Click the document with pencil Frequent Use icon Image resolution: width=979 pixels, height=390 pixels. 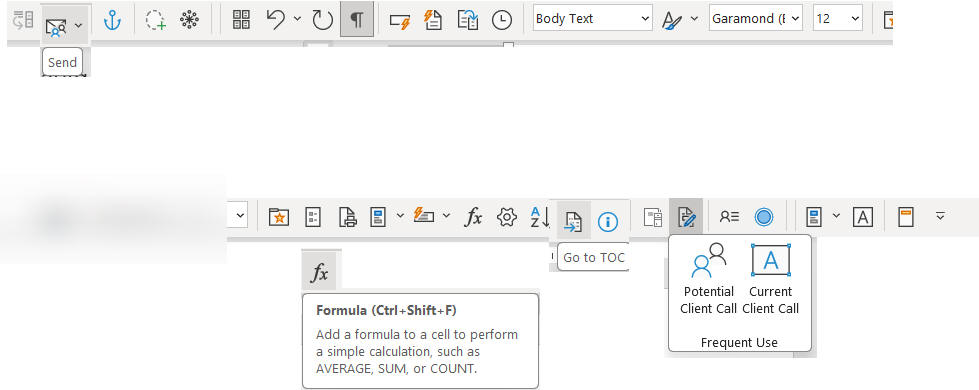tap(686, 217)
